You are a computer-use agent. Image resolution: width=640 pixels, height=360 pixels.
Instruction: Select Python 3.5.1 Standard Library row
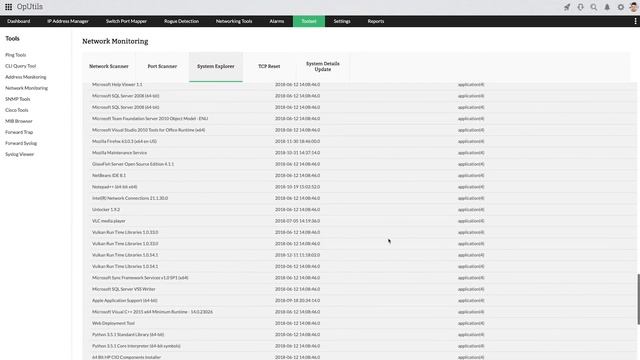(x=360, y=334)
